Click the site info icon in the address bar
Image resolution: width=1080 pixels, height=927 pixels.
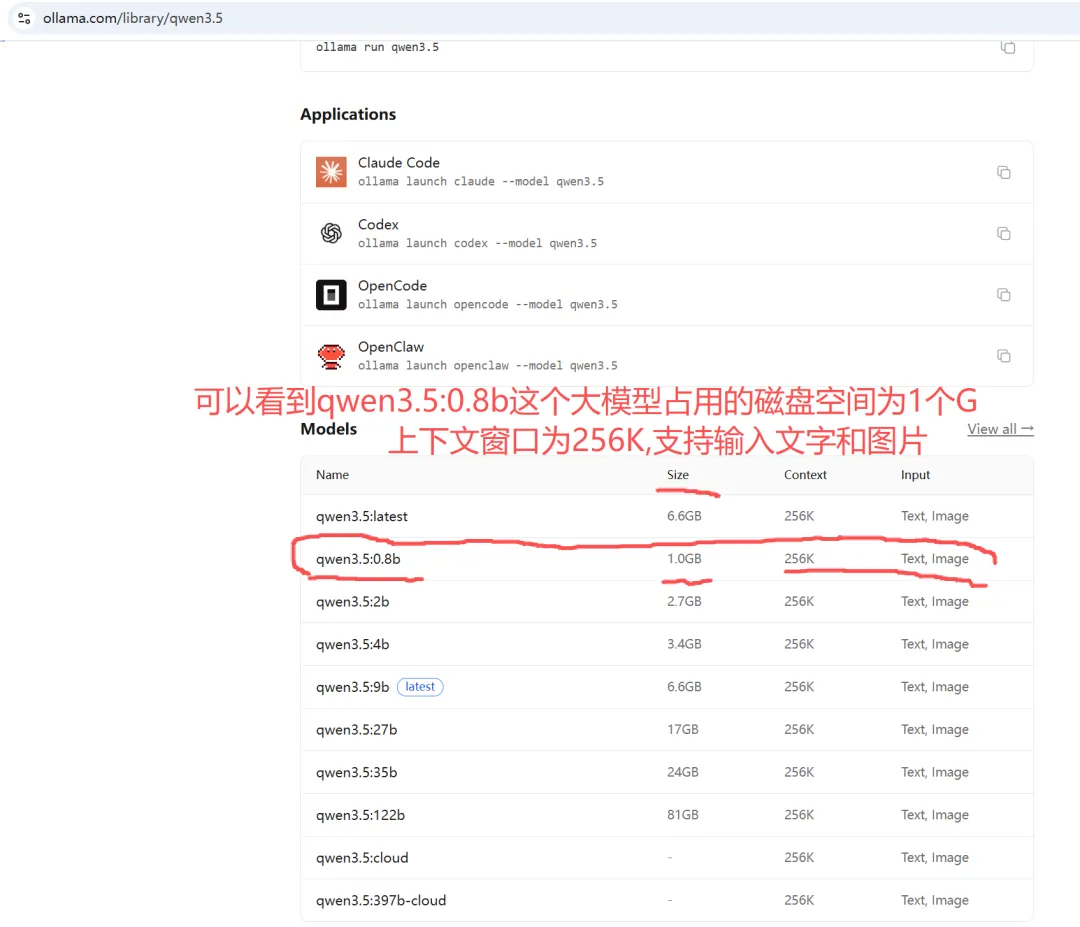coord(24,19)
